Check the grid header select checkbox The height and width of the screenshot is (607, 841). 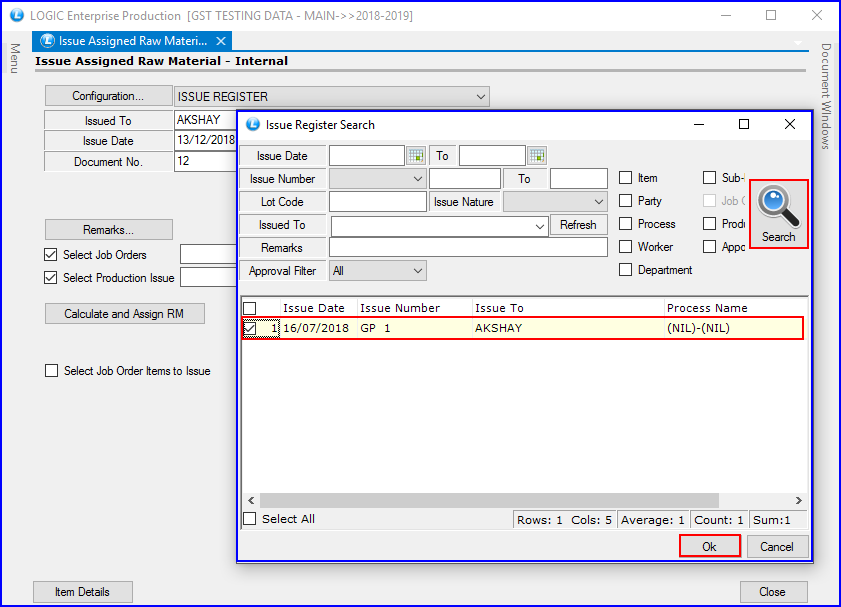[250, 308]
